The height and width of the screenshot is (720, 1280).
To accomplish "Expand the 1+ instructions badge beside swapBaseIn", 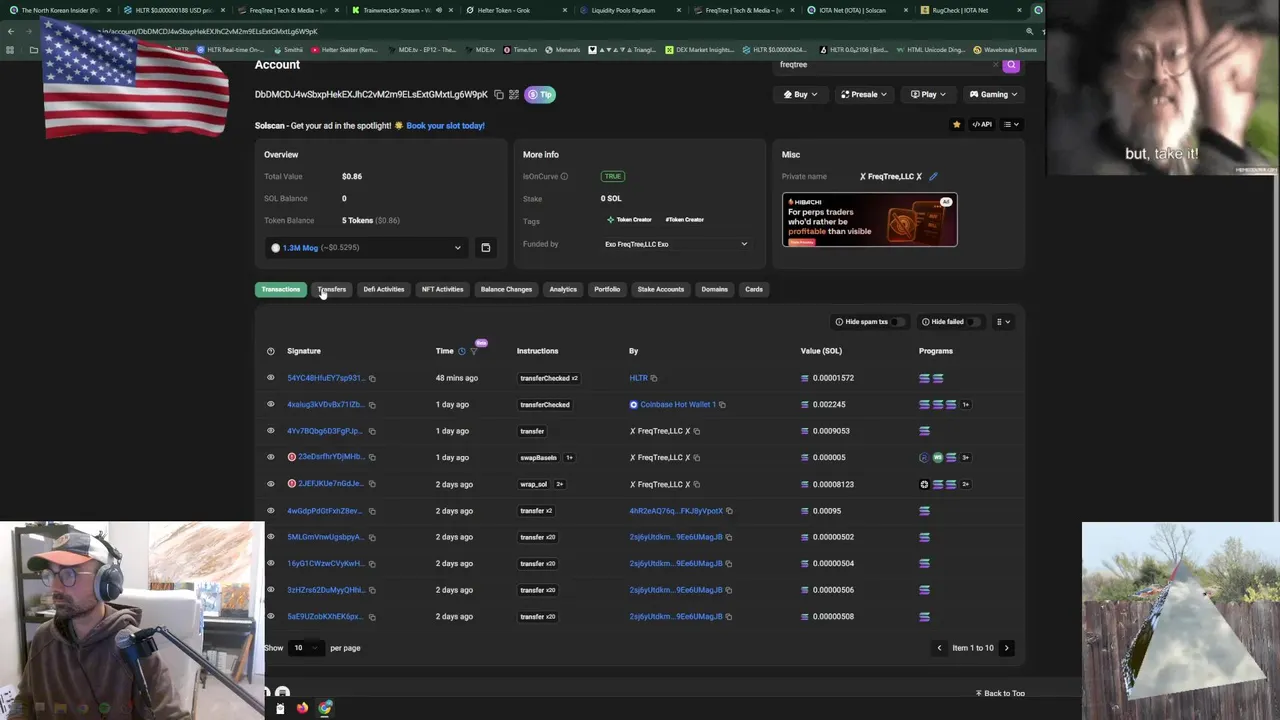I will click(569, 458).
